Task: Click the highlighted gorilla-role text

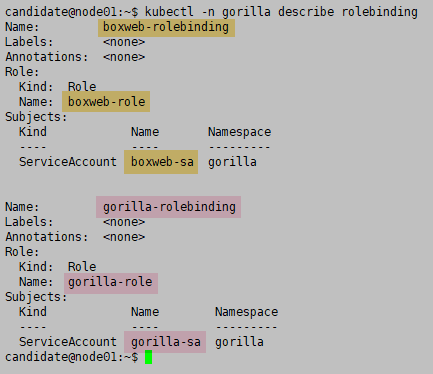Action: 111,283
